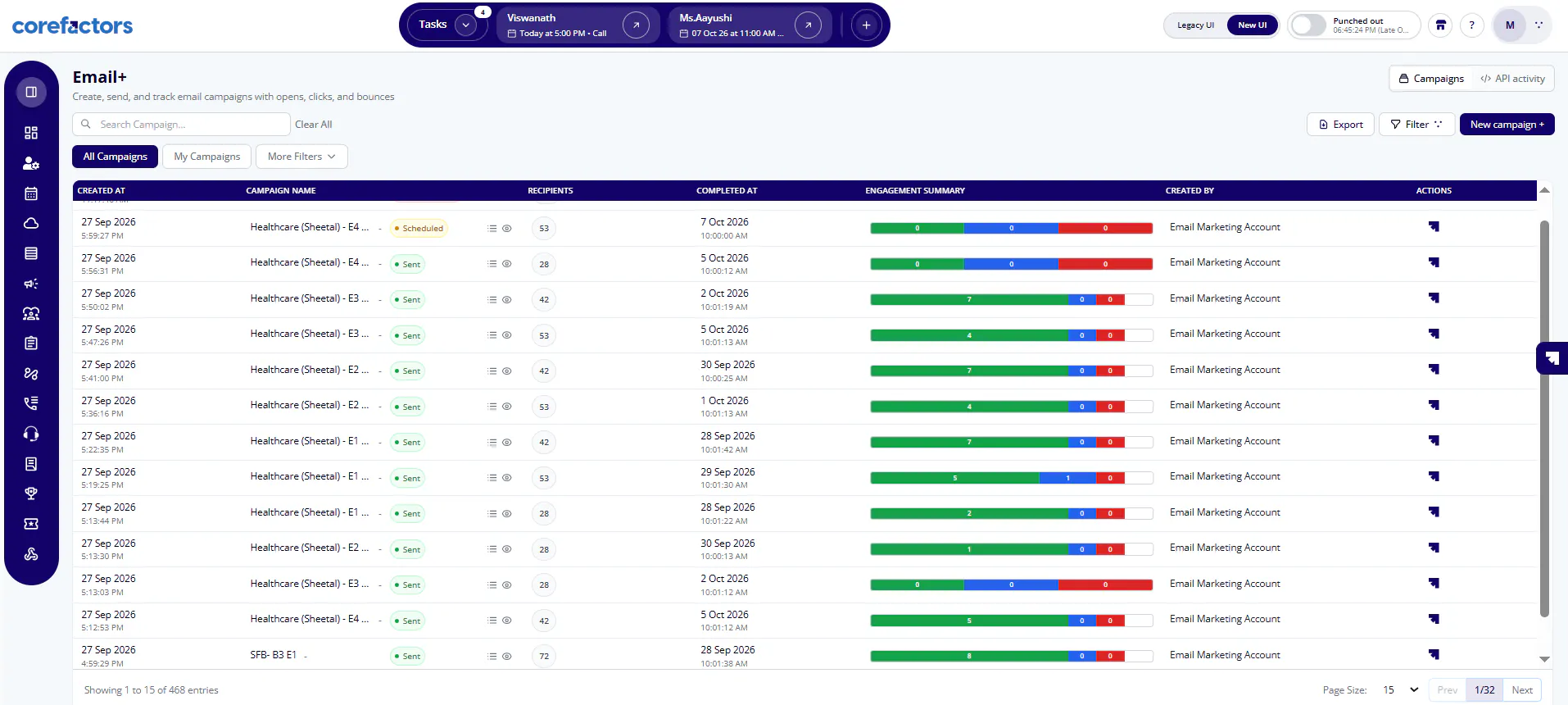Add a new task with plus icon
Viewport: 1568px width, 705px height.
coord(866,25)
